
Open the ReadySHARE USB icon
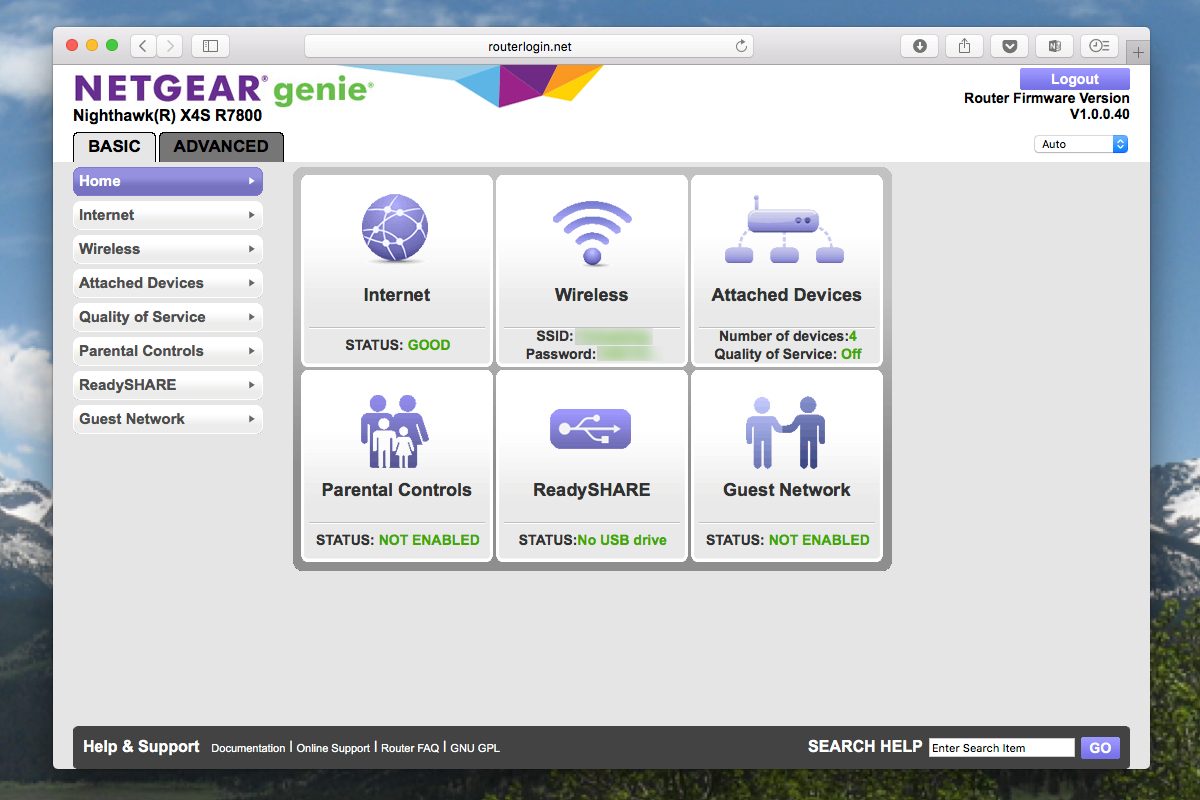(591, 428)
